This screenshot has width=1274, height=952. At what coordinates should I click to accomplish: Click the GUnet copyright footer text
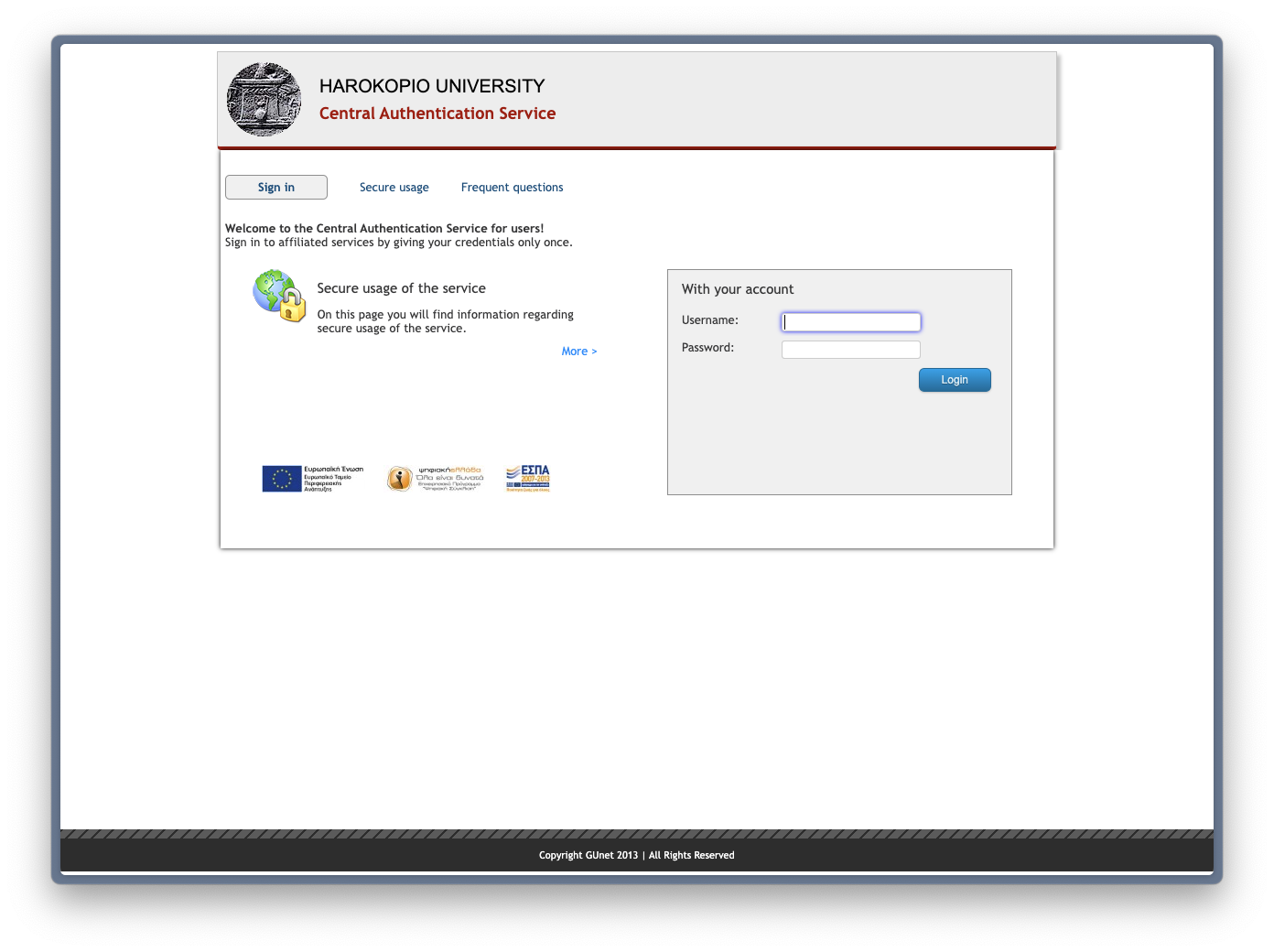click(x=636, y=856)
